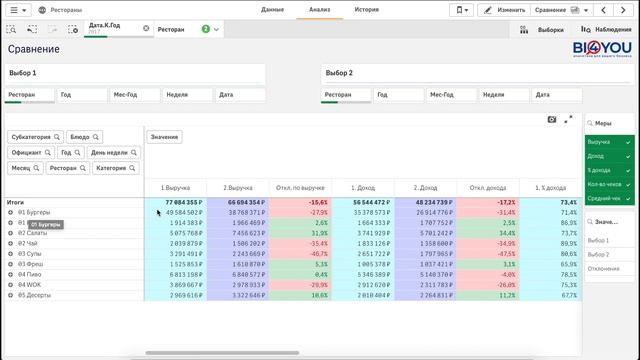Search within the Ресторан dimension chip
Image resolution: width=640 pixels, height=360 pixels.
click(x=83, y=168)
